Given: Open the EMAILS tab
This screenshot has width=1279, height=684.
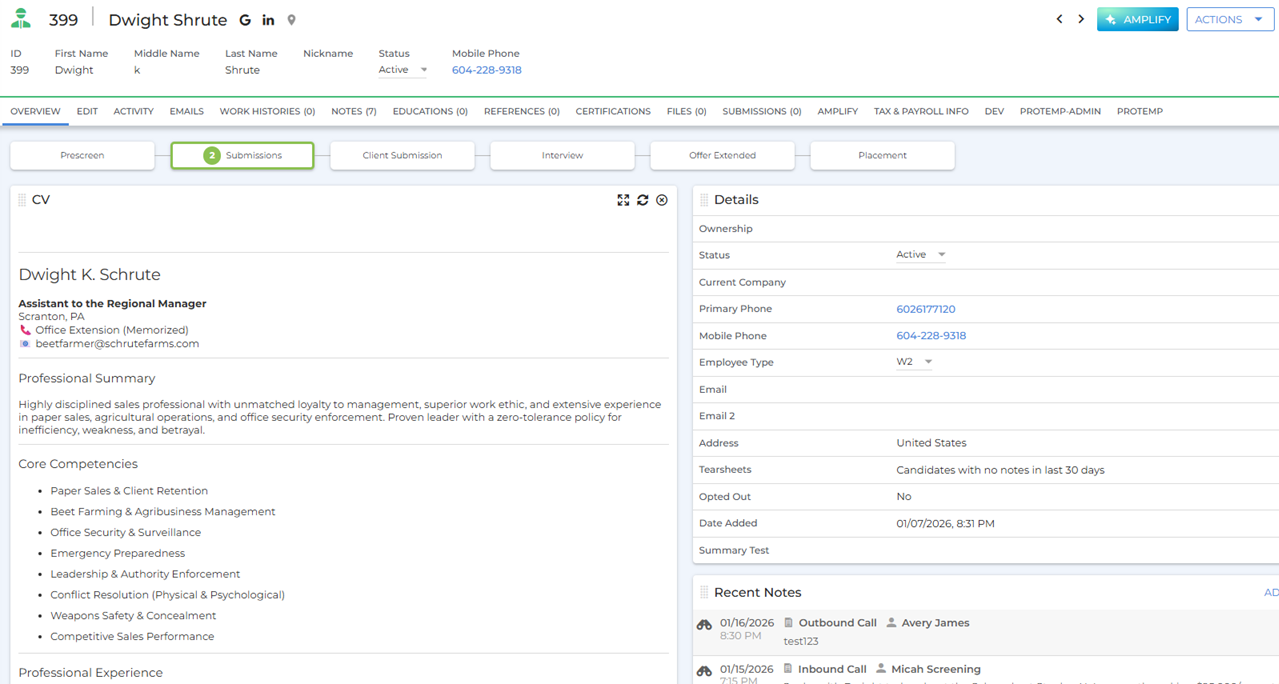Looking at the screenshot, I should pos(186,111).
